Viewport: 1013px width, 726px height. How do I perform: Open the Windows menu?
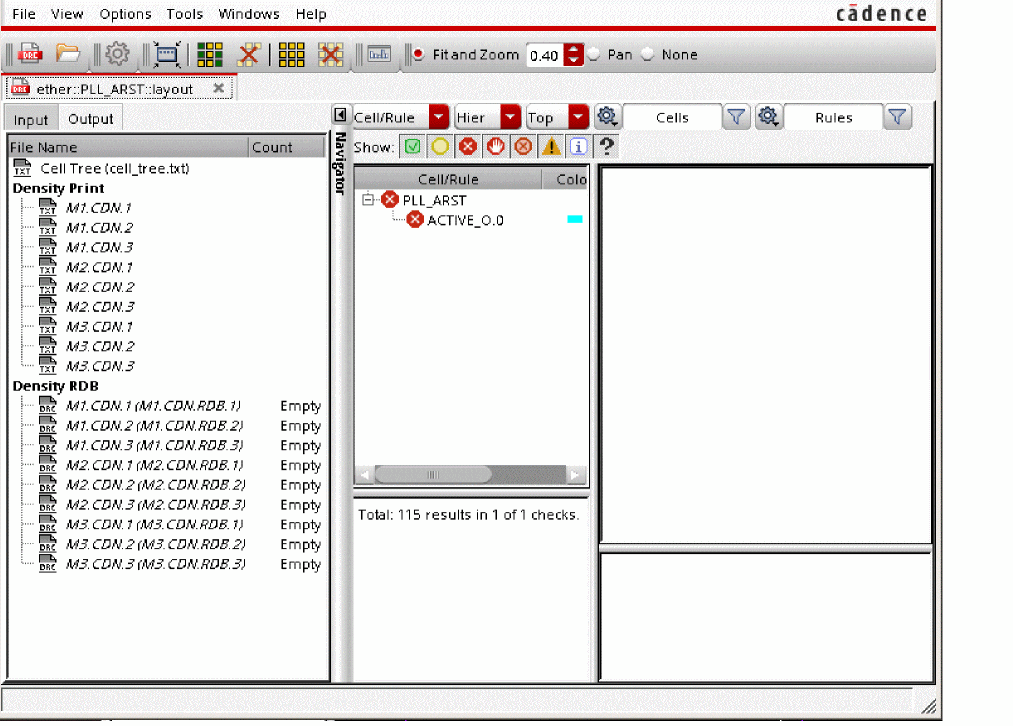pyautogui.click(x=249, y=14)
